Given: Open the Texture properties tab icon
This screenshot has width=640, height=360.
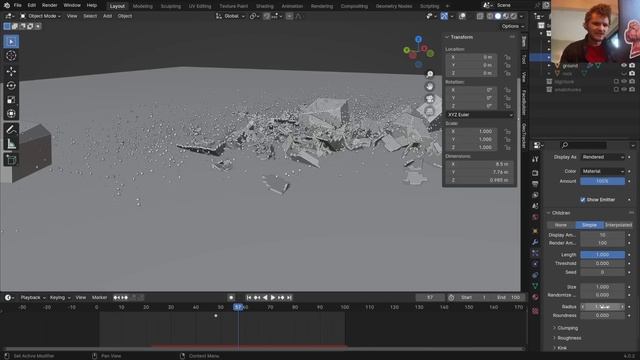Looking at the screenshot, I should tap(535, 311).
